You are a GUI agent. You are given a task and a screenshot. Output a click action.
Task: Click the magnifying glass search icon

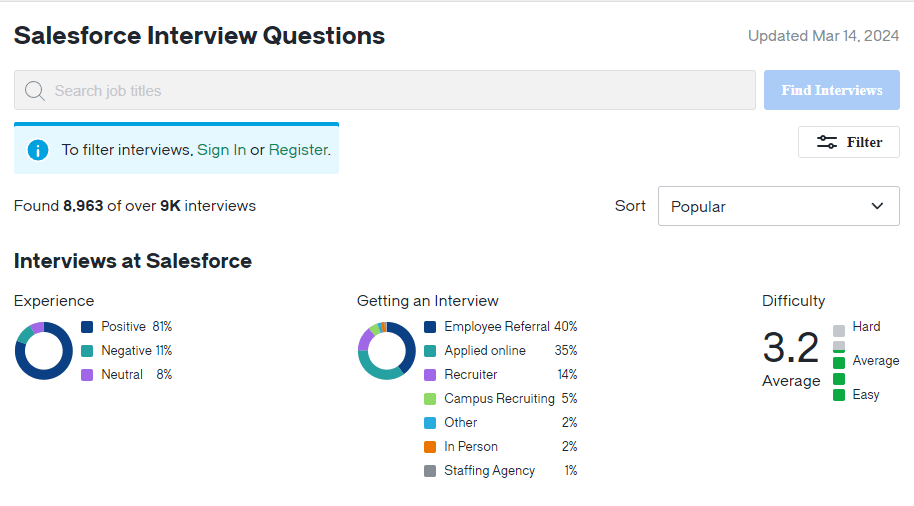tap(35, 90)
